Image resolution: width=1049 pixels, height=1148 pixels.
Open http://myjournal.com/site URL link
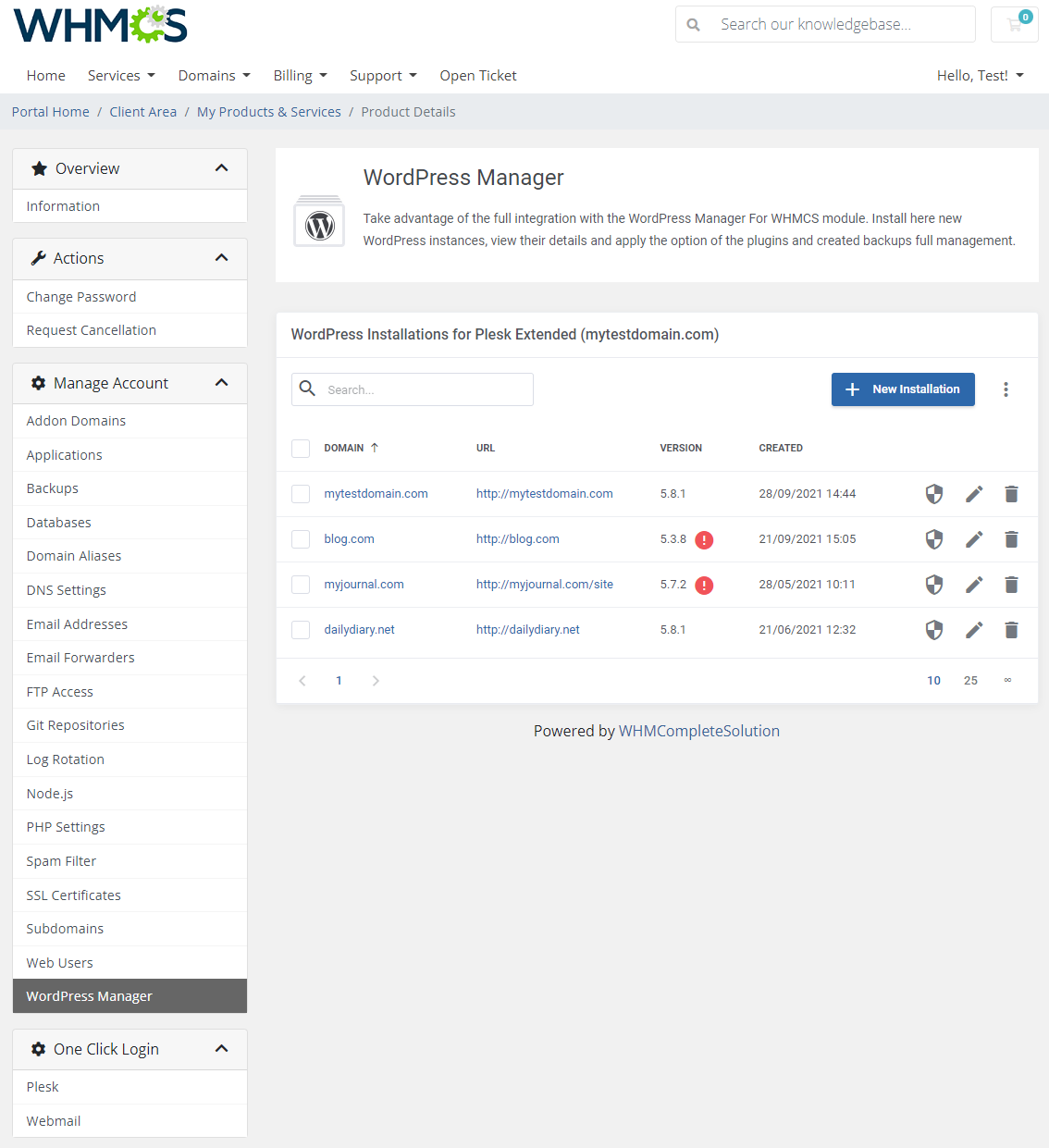545,585
